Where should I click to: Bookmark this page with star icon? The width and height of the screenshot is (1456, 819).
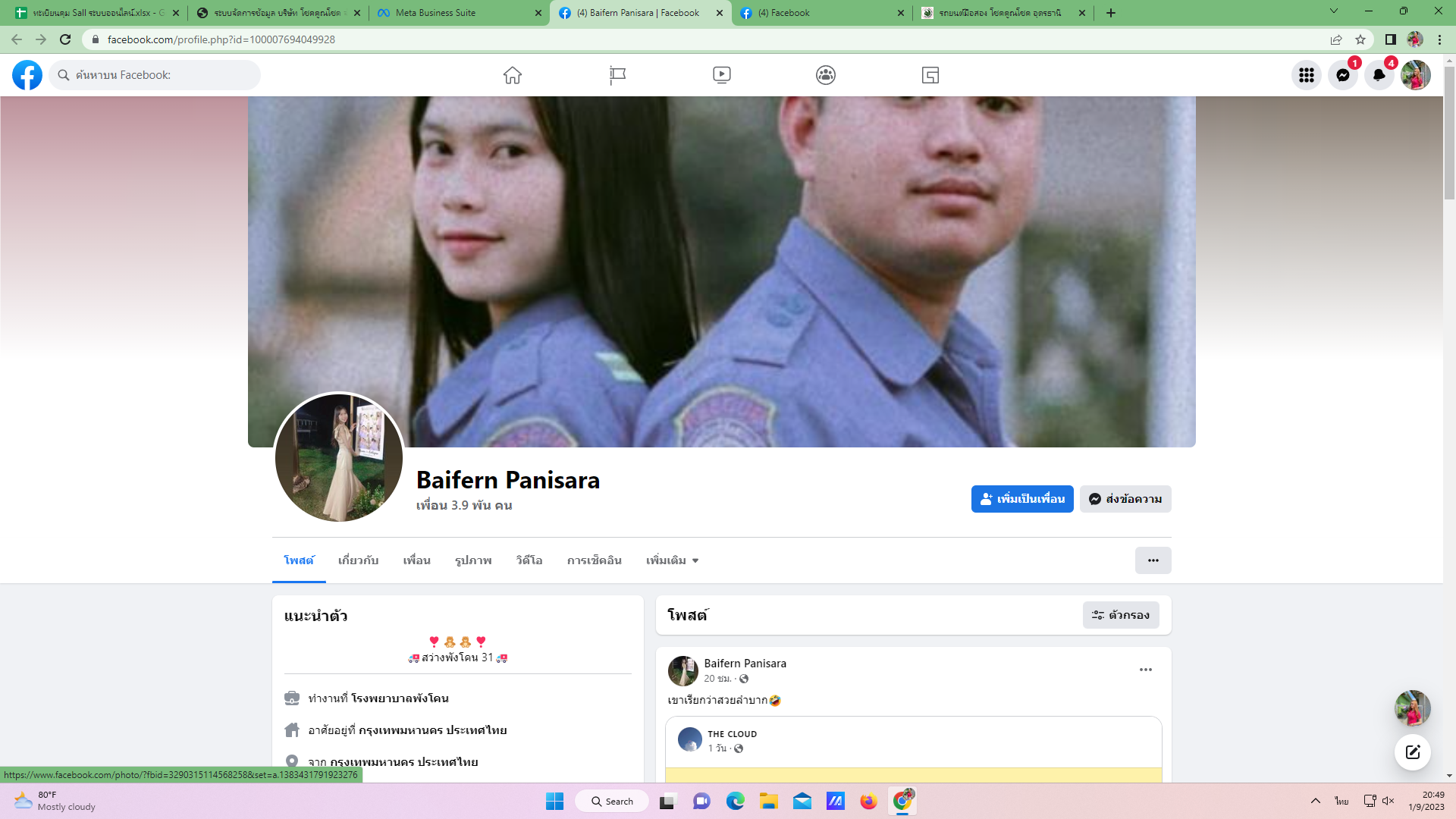tap(1360, 39)
